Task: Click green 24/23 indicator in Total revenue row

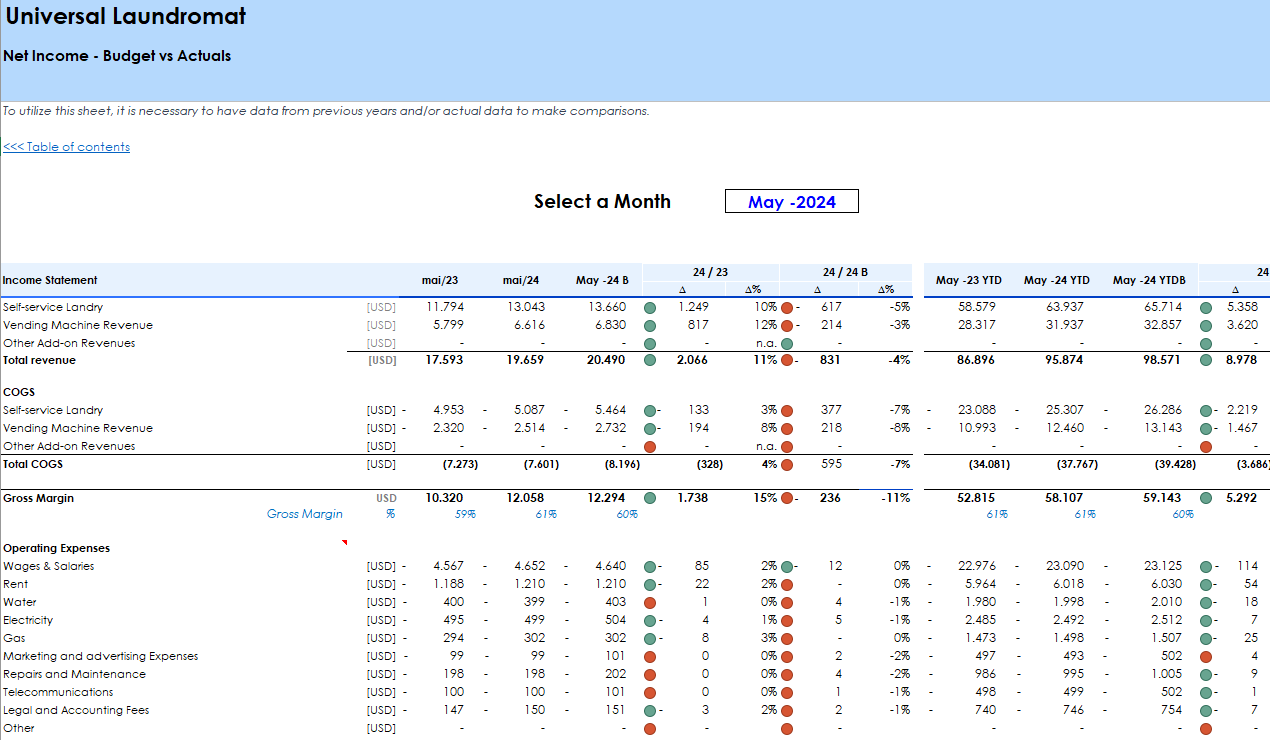Action: pos(650,361)
